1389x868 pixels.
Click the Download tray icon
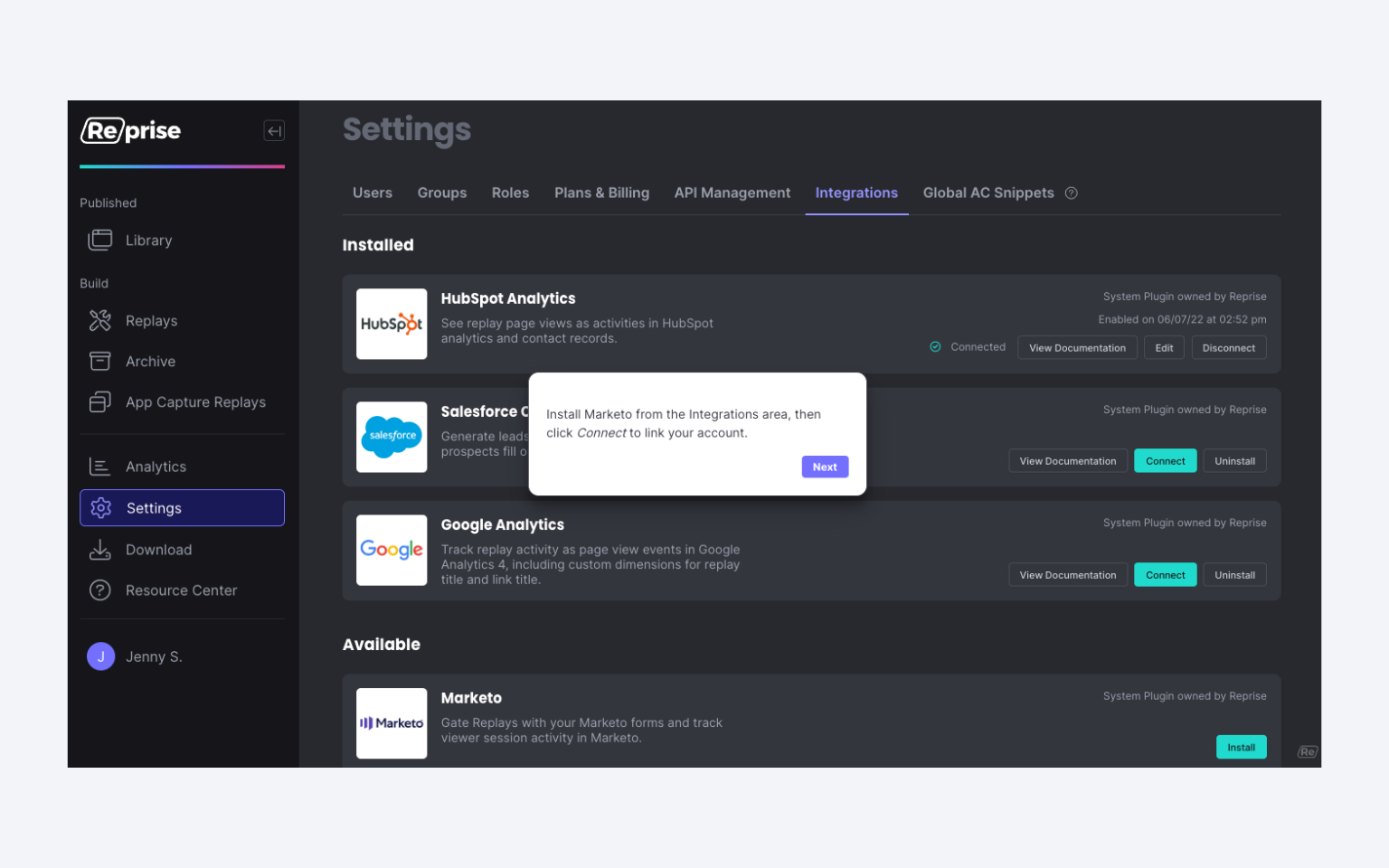point(100,550)
